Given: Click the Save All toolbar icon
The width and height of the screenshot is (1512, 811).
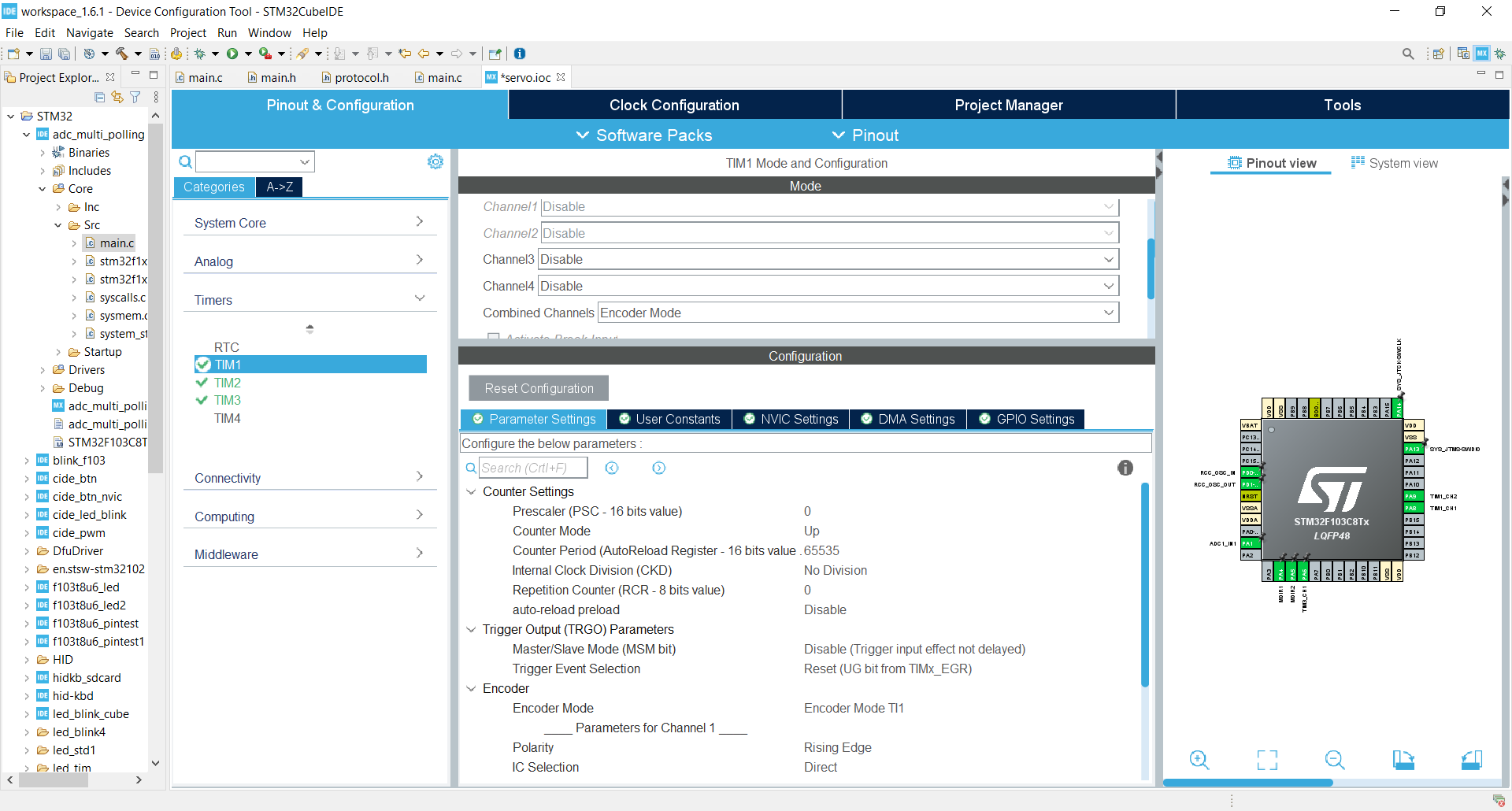Looking at the screenshot, I should (64, 54).
